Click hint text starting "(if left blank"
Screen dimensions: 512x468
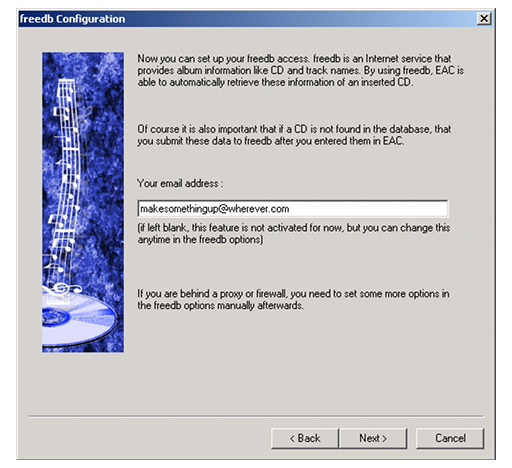click(294, 234)
